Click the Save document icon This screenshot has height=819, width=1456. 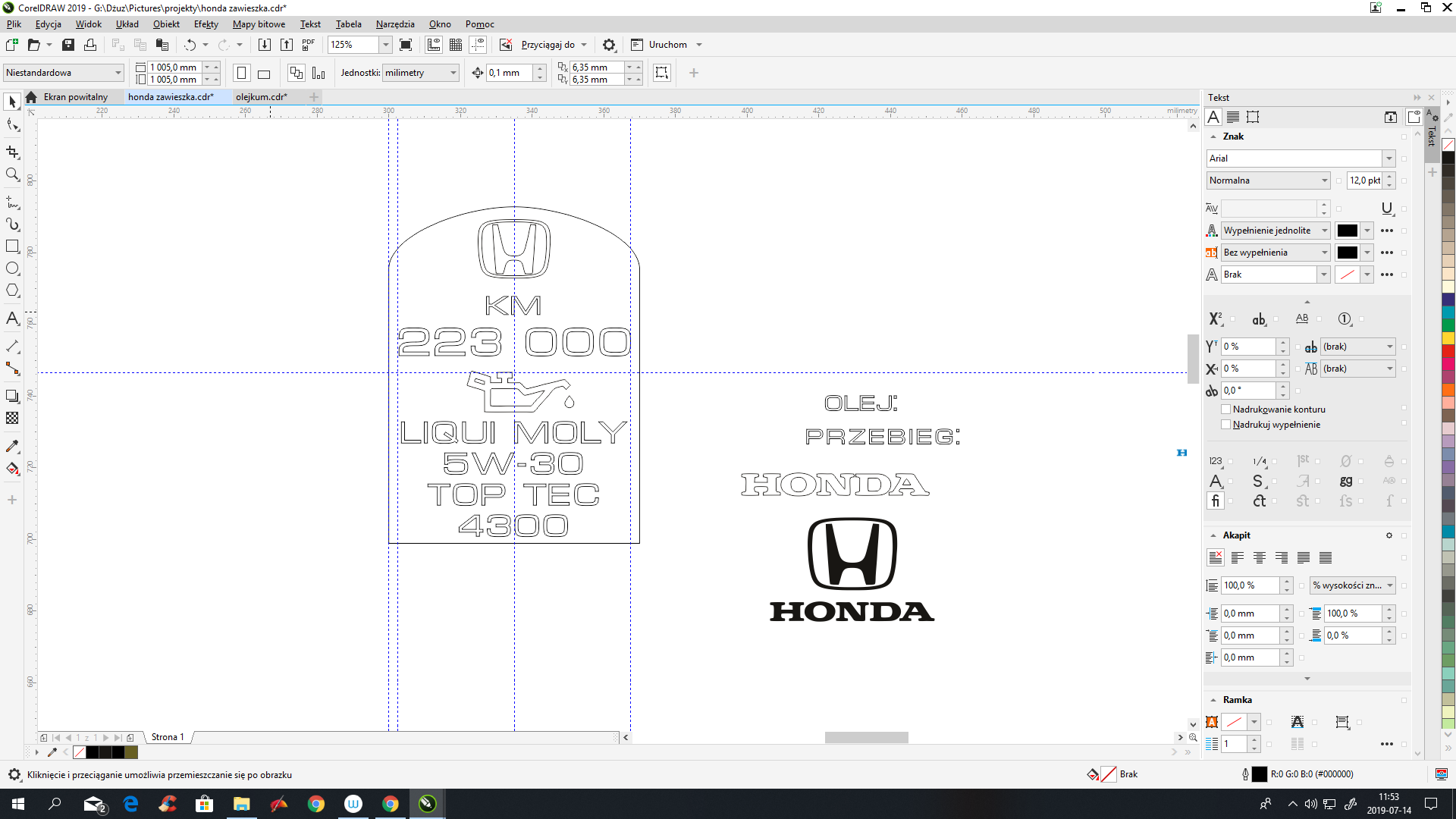click(x=68, y=45)
